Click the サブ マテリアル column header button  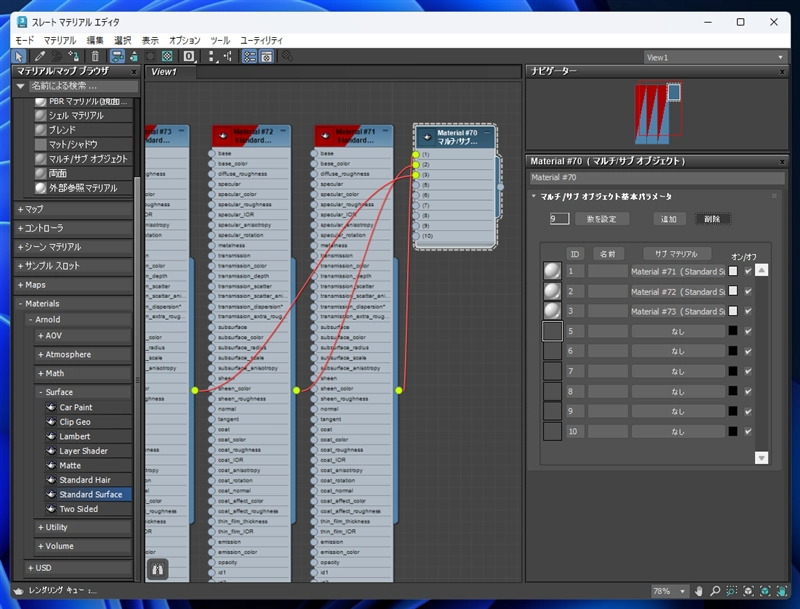pos(676,253)
